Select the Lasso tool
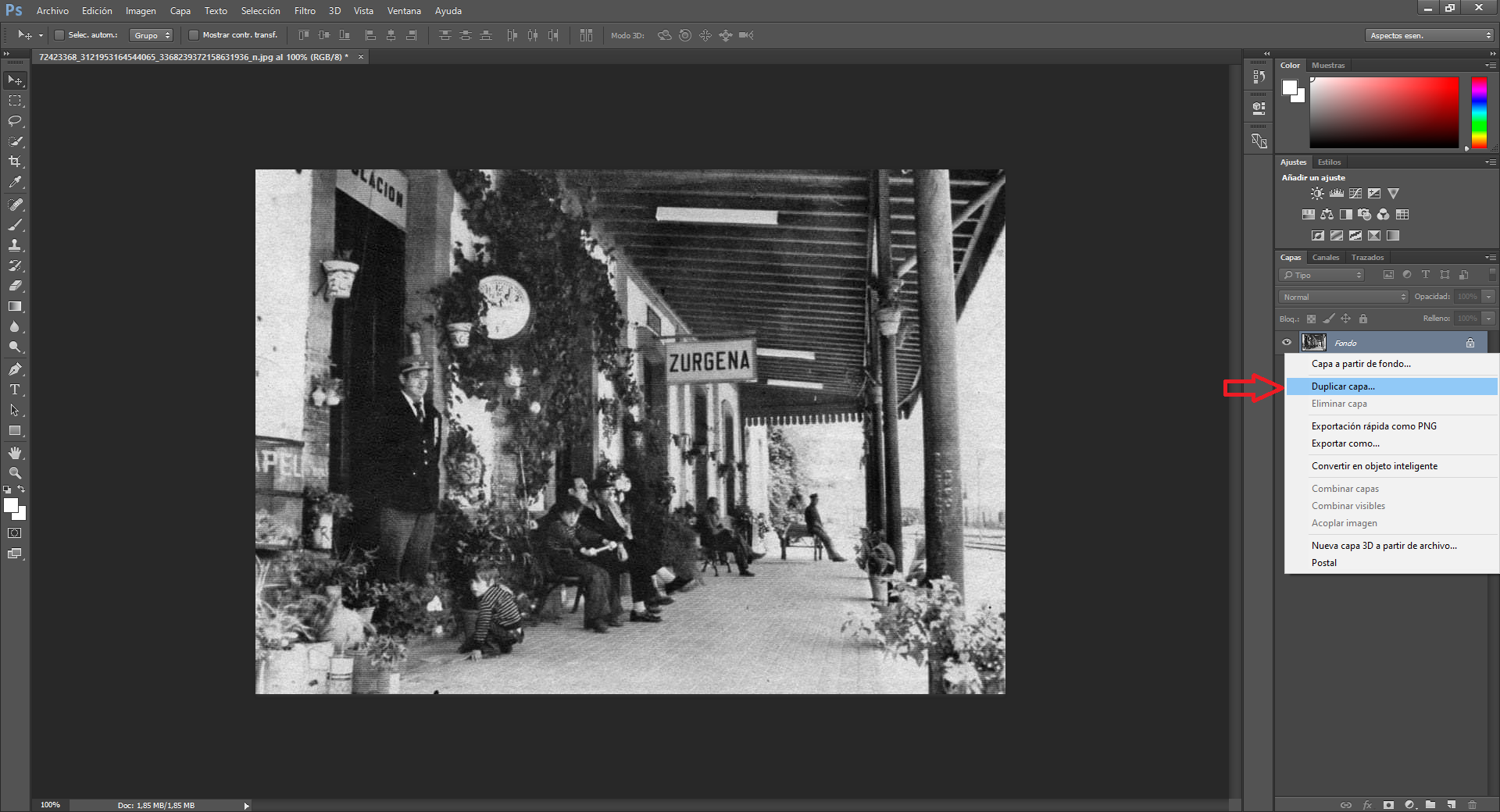 tap(15, 121)
